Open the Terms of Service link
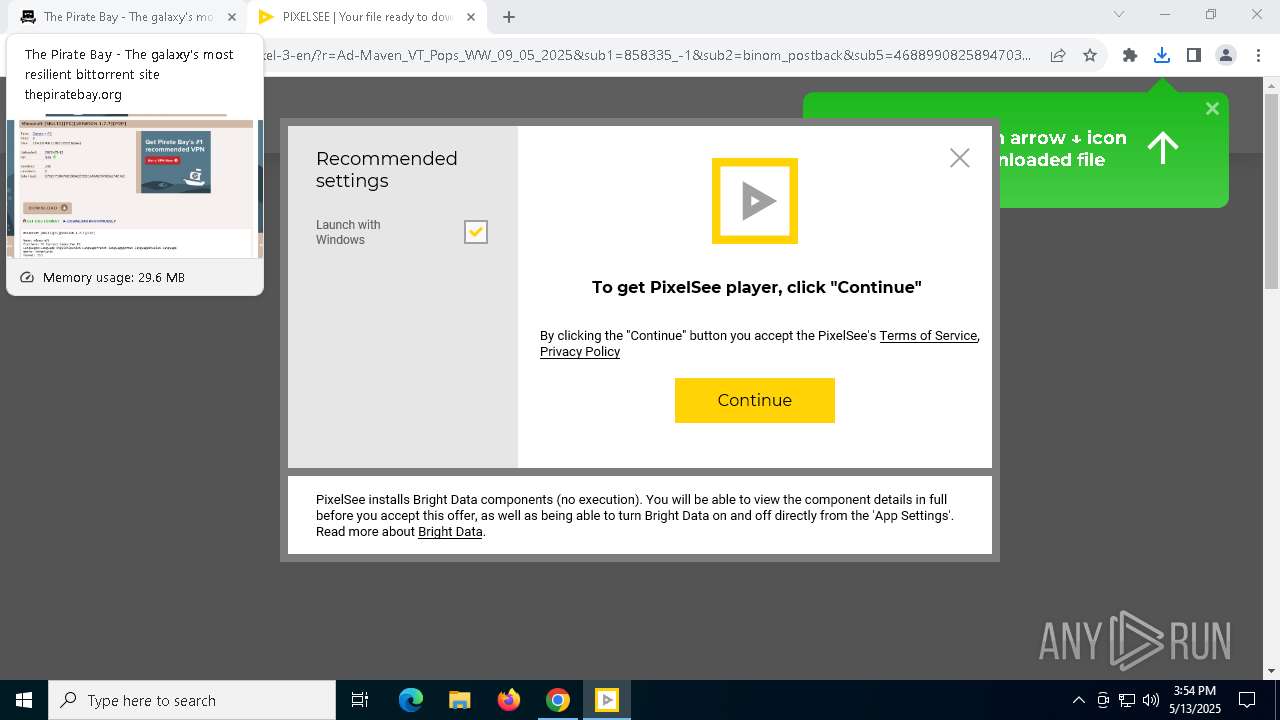The height and width of the screenshot is (720, 1280). click(928, 336)
